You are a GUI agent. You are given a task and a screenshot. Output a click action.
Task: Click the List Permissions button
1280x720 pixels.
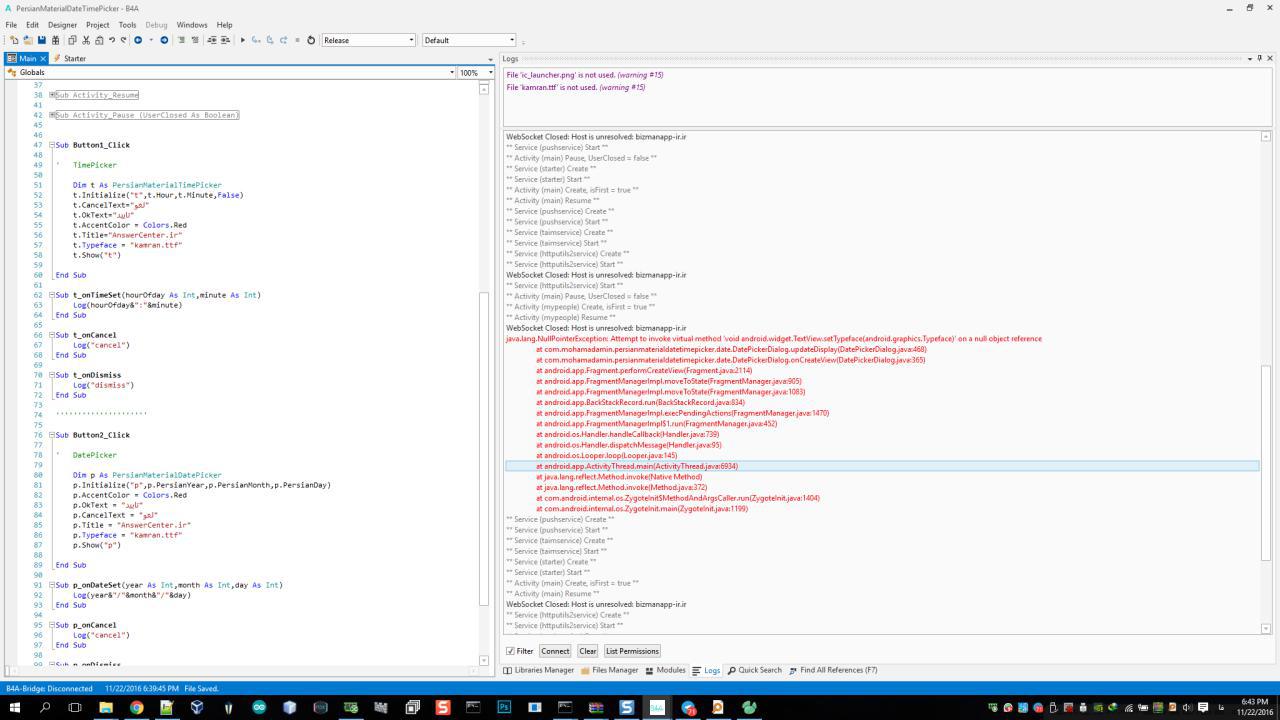click(632, 651)
